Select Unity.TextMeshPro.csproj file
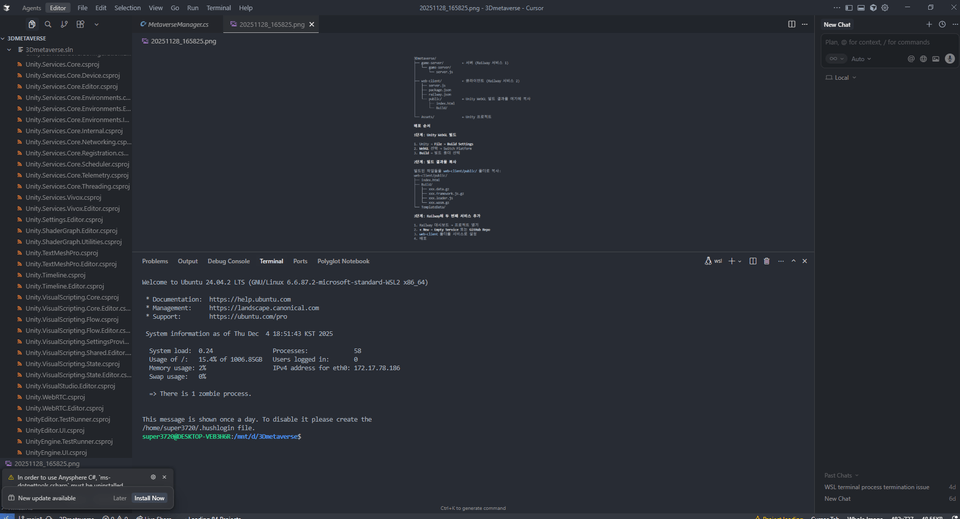 coord(61,253)
